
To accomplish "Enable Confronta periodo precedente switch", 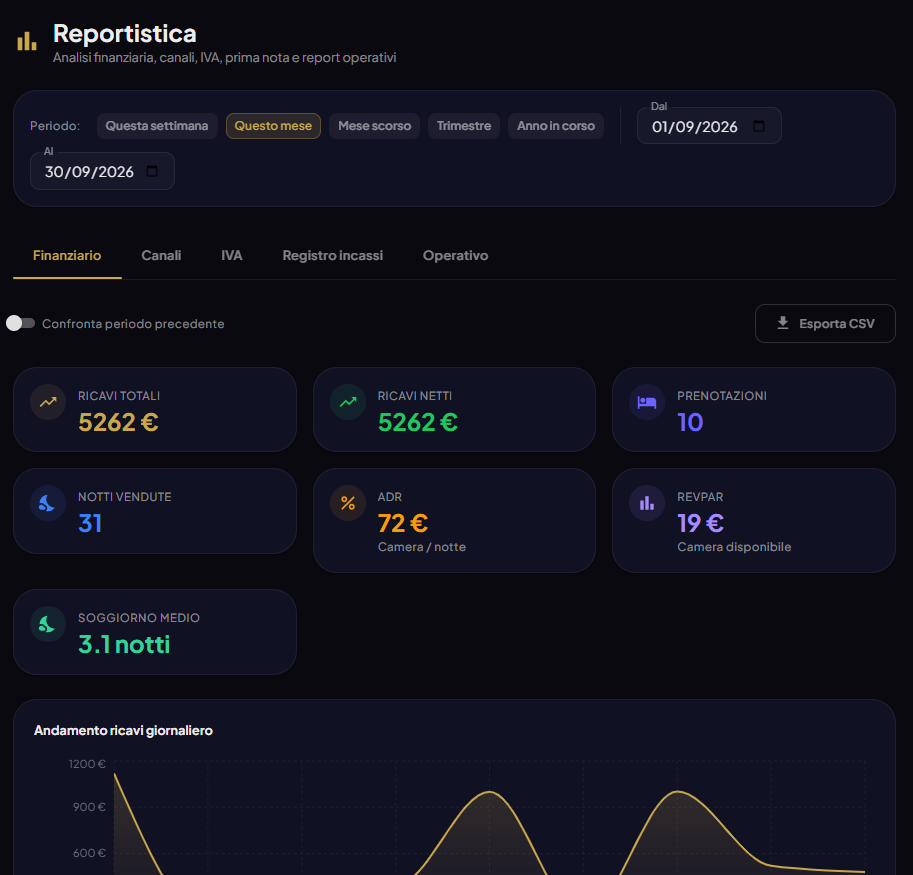I will (20, 323).
